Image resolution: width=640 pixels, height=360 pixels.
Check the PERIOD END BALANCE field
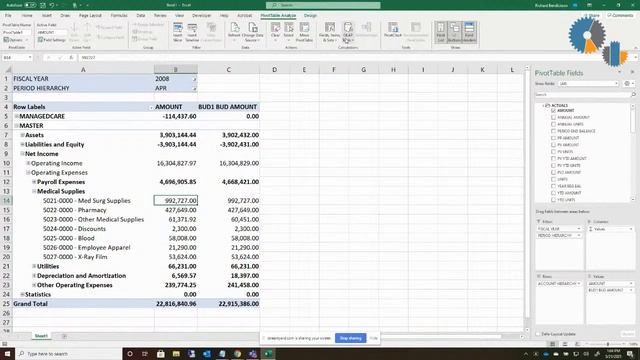coord(553,131)
